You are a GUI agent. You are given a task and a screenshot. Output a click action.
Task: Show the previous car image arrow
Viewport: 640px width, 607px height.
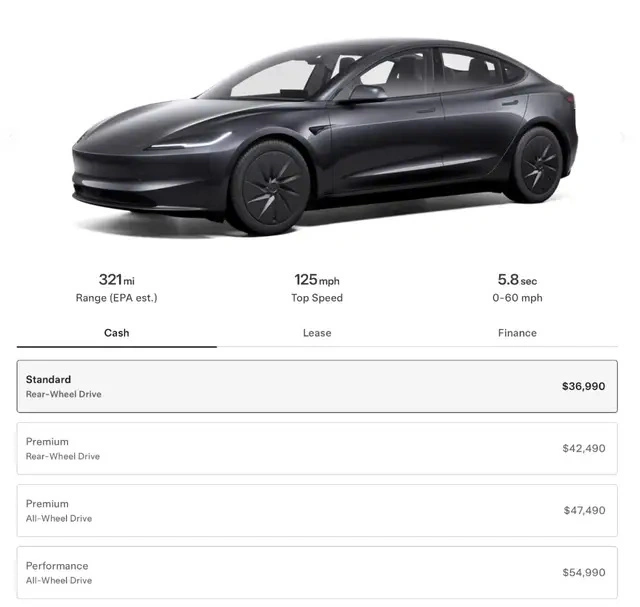pyautogui.click(x=11, y=138)
